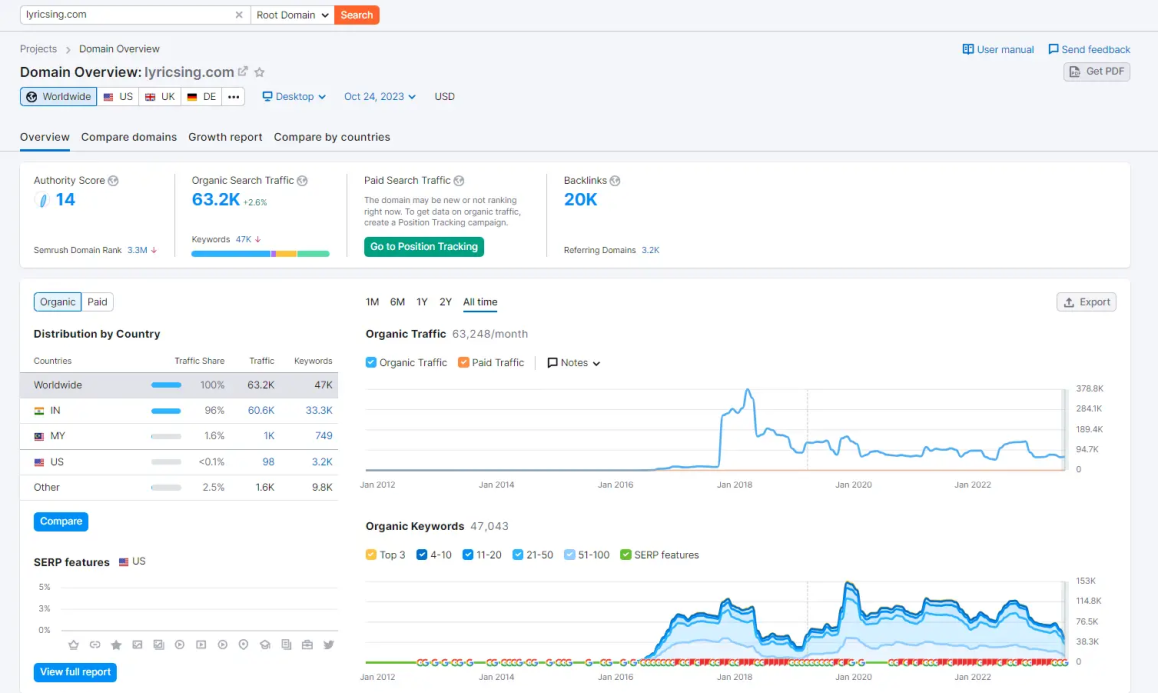Screen dimensions: 1158x693
Task: Open the Compare by countries tab
Action: [x=332, y=137]
